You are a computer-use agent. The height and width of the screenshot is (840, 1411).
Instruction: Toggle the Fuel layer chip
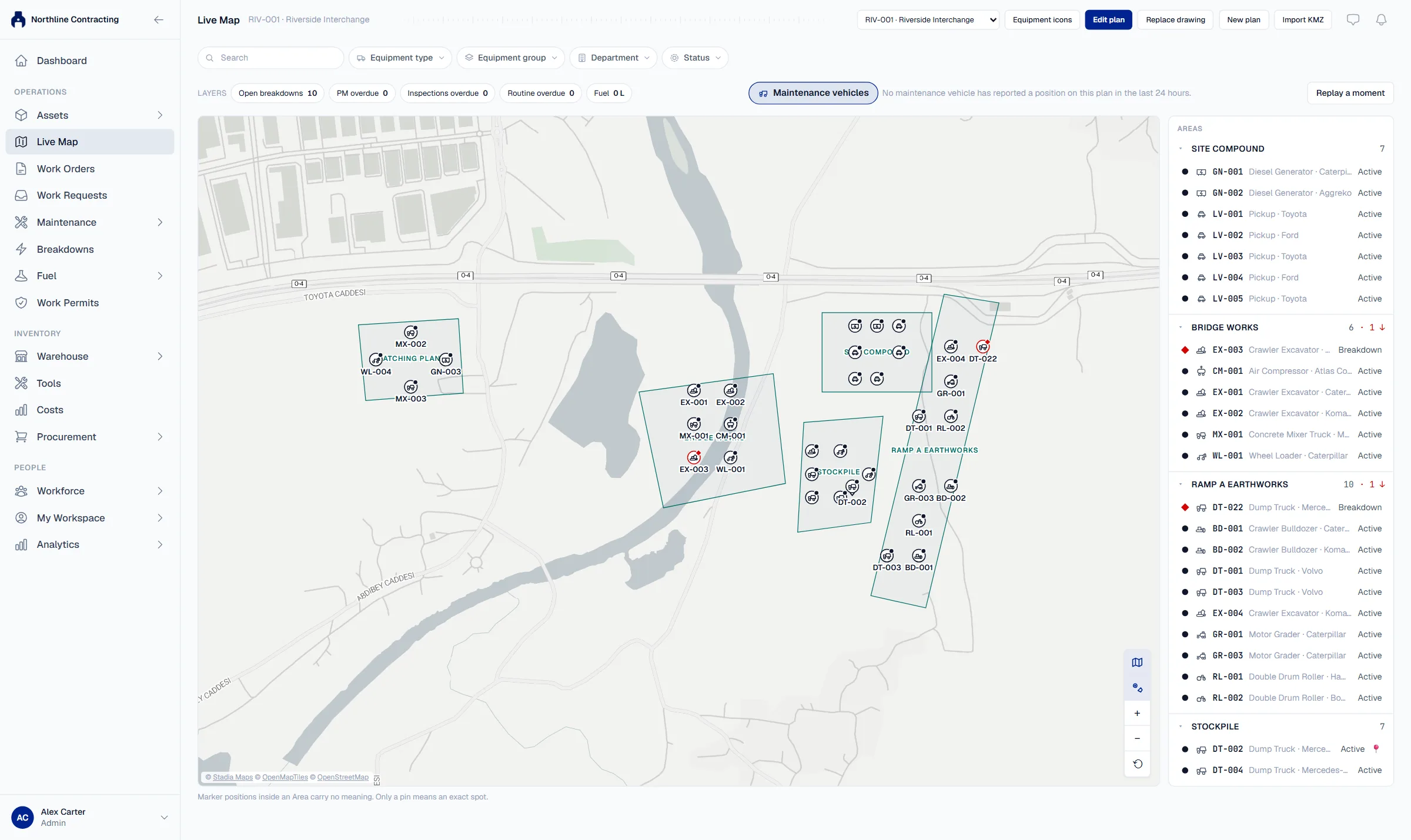point(609,93)
